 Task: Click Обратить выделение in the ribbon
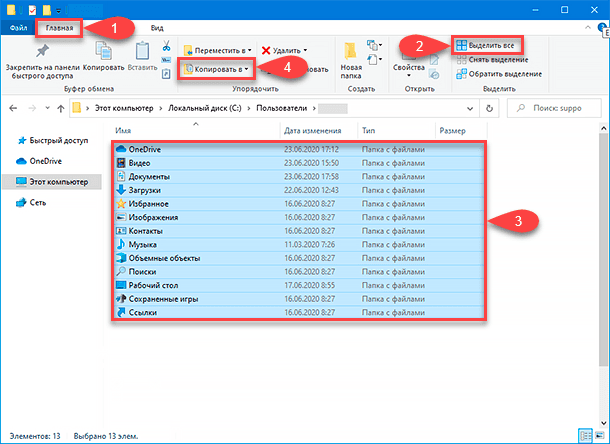498,74
